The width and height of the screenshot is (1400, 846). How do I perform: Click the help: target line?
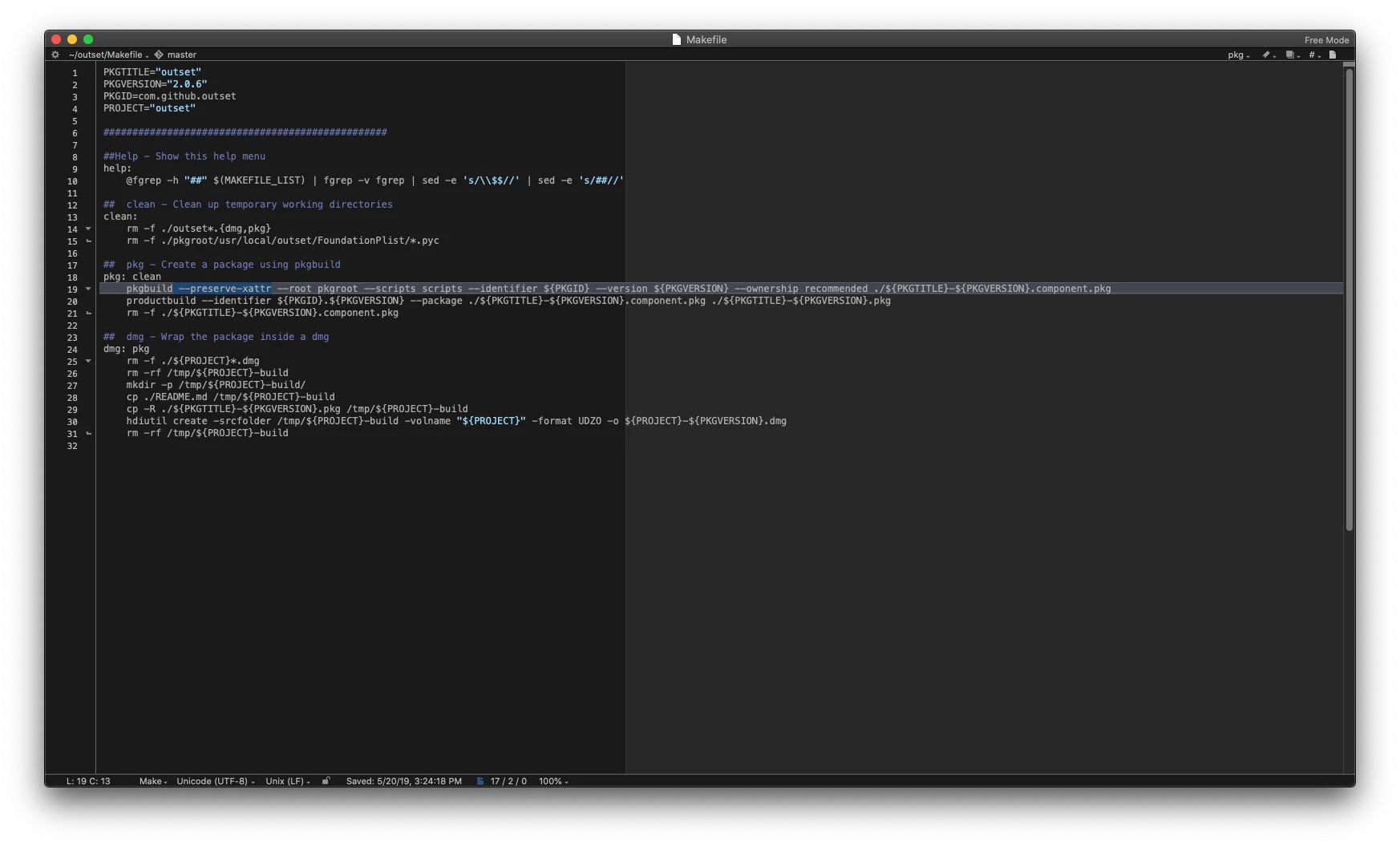[x=117, y=168]
